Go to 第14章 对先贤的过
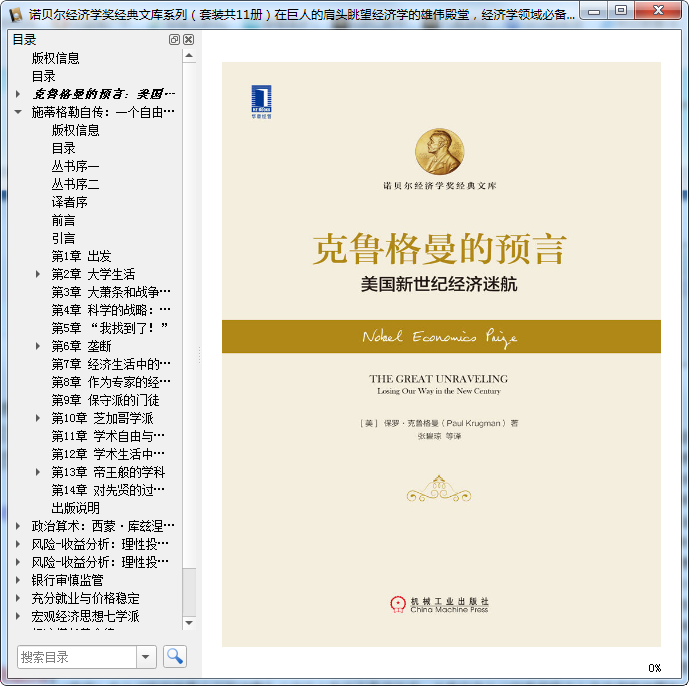 tap(108, 490)
